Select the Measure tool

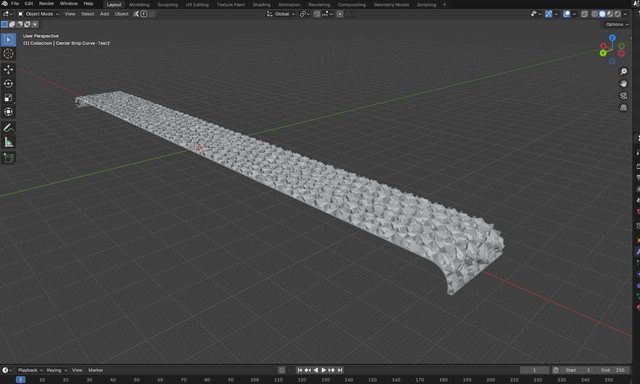pyautogui.click(x=8, y=142)
